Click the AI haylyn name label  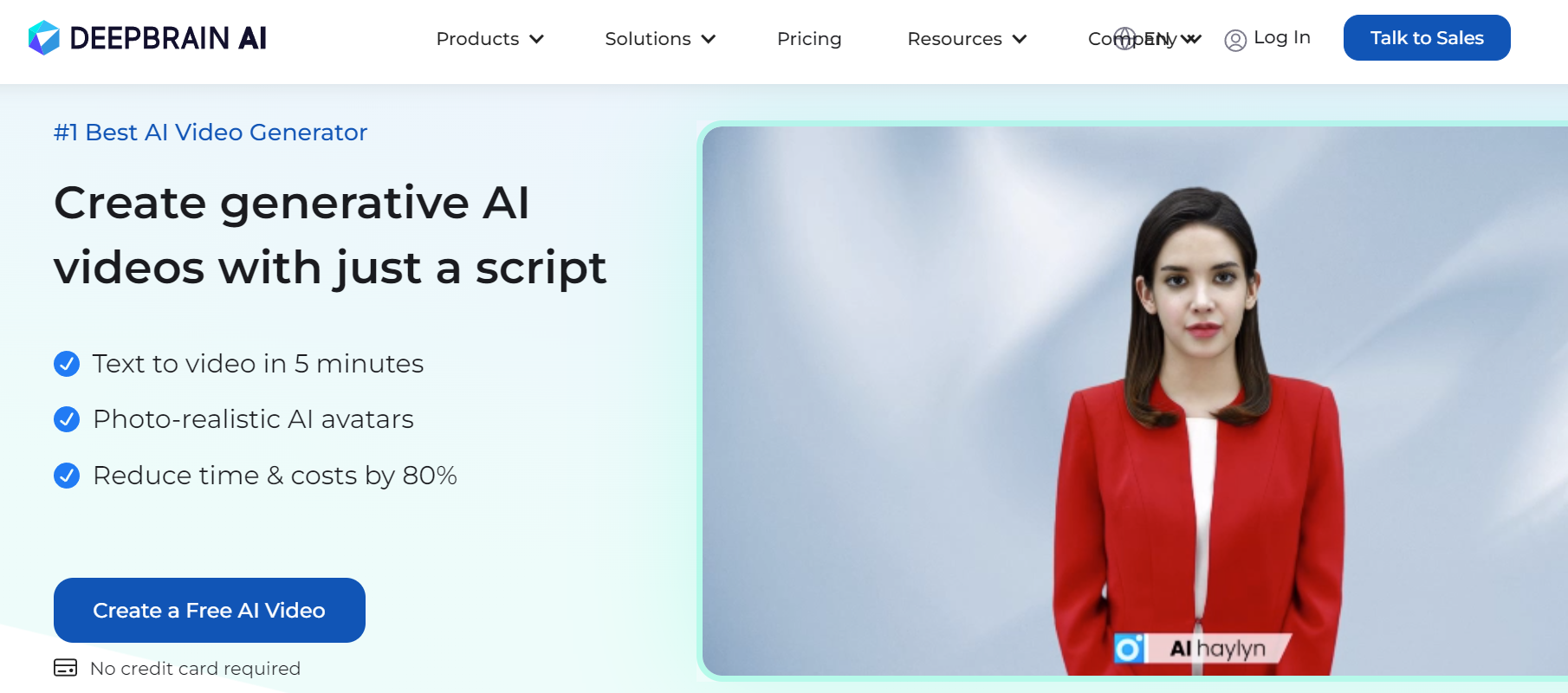1218,648
